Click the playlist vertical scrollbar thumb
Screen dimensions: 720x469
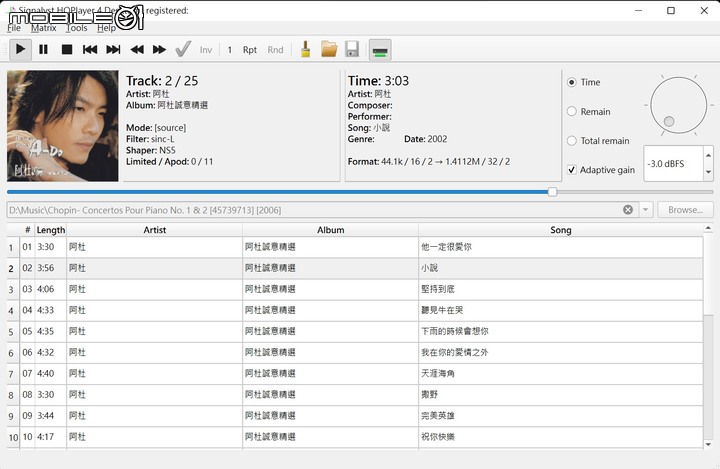coord(708,273)
